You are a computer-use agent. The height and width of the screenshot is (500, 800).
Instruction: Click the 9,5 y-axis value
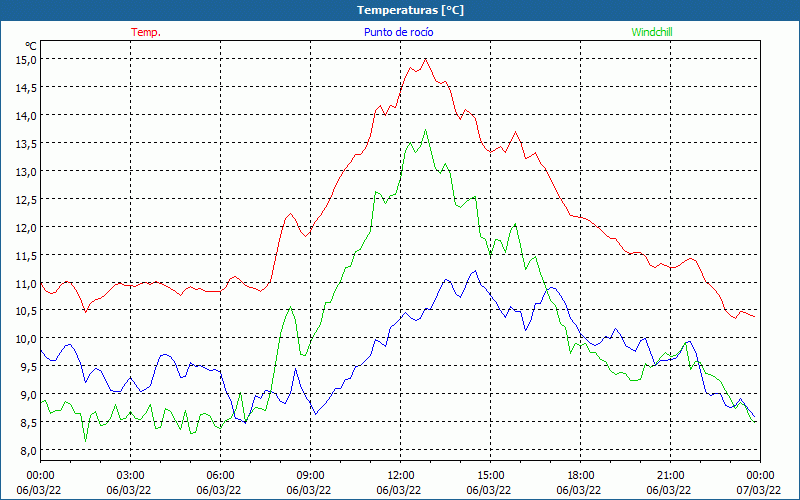(x=29, y=367)
